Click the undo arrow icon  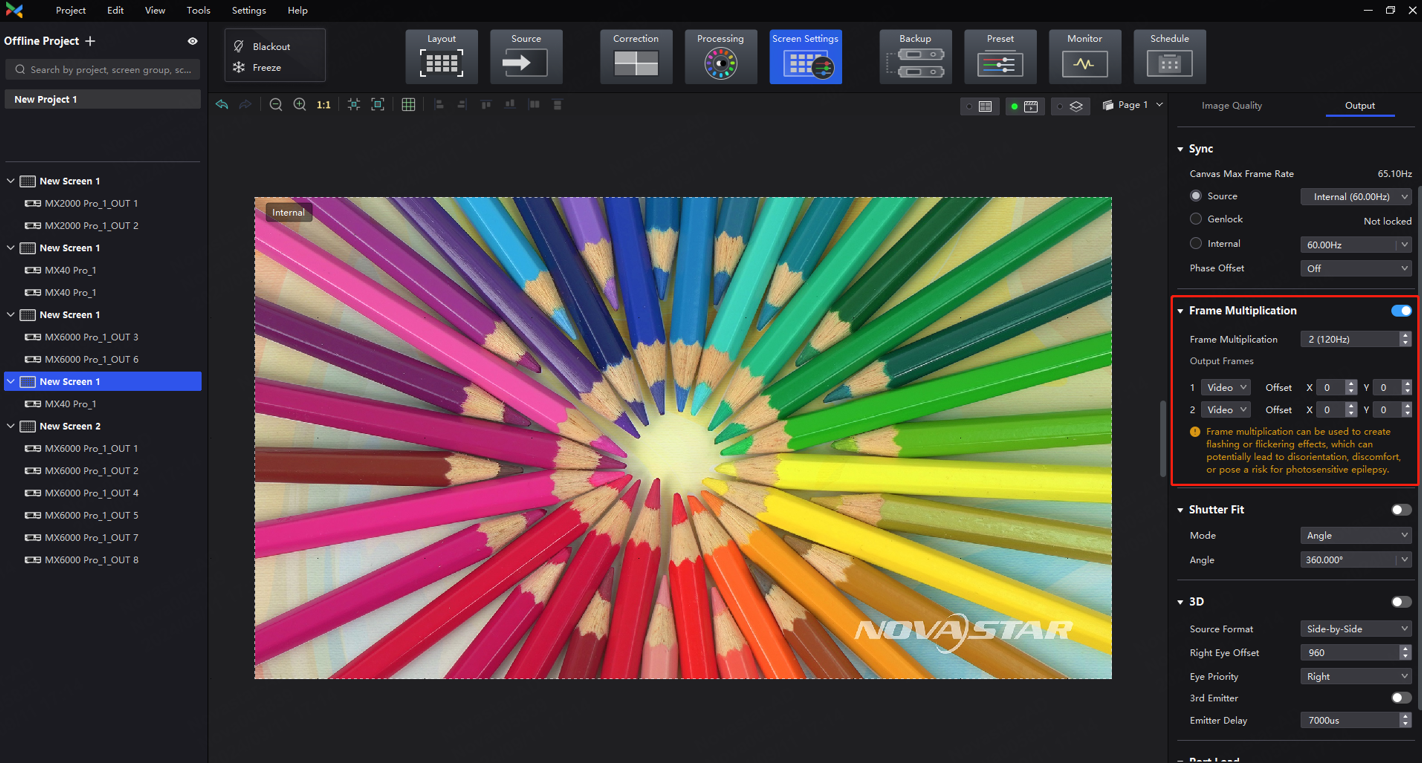[x=222, y=105]
